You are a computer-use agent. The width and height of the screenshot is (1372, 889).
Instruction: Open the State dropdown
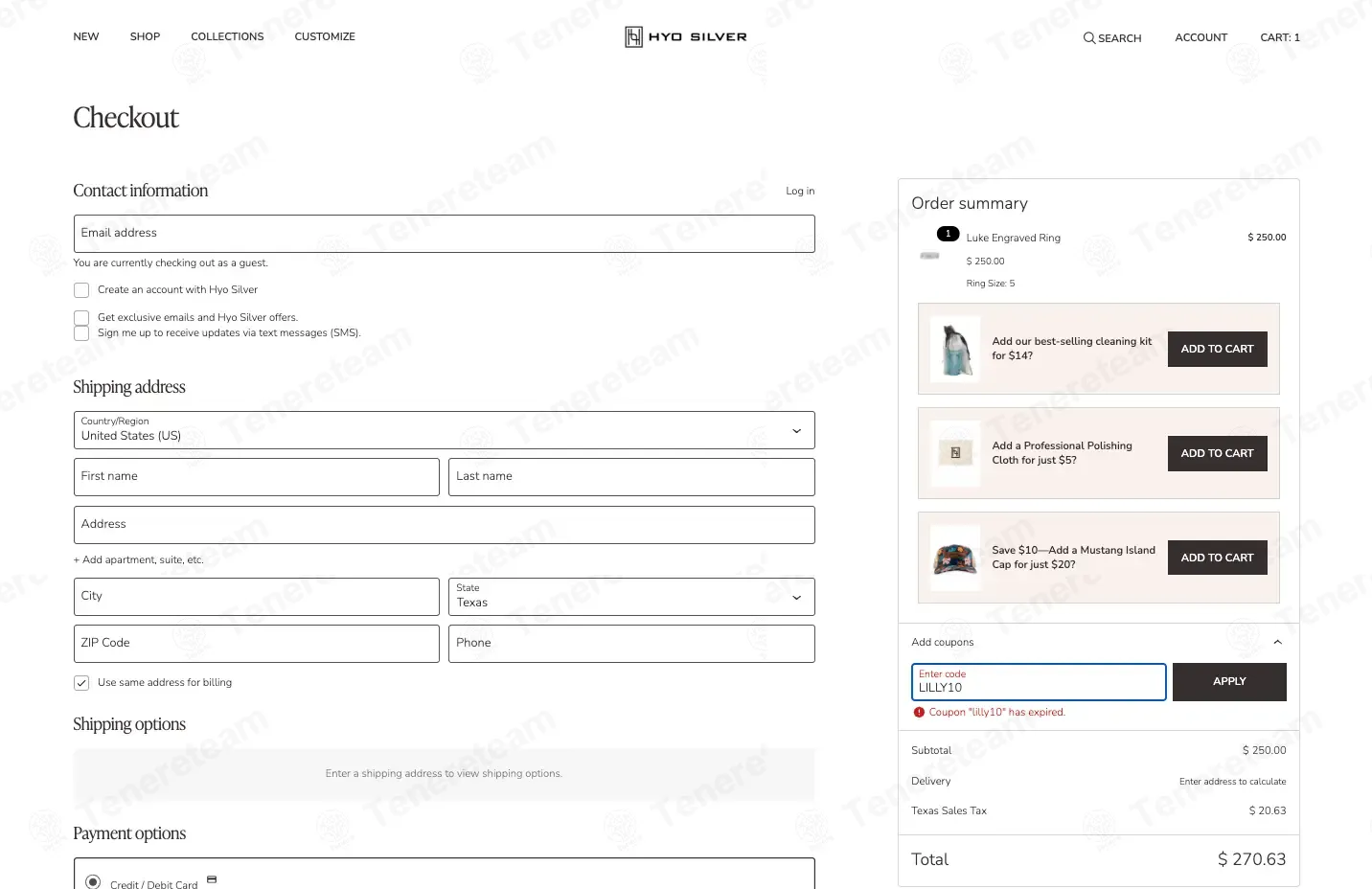coord(631,597)
